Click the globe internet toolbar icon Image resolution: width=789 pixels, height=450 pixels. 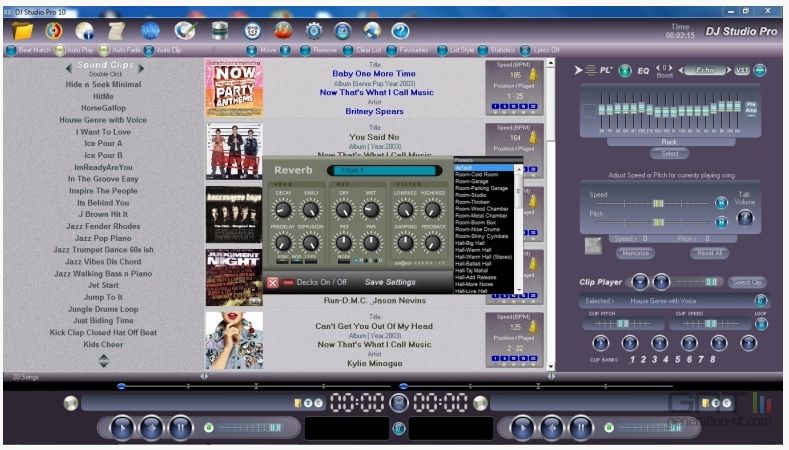coord(372,31)
